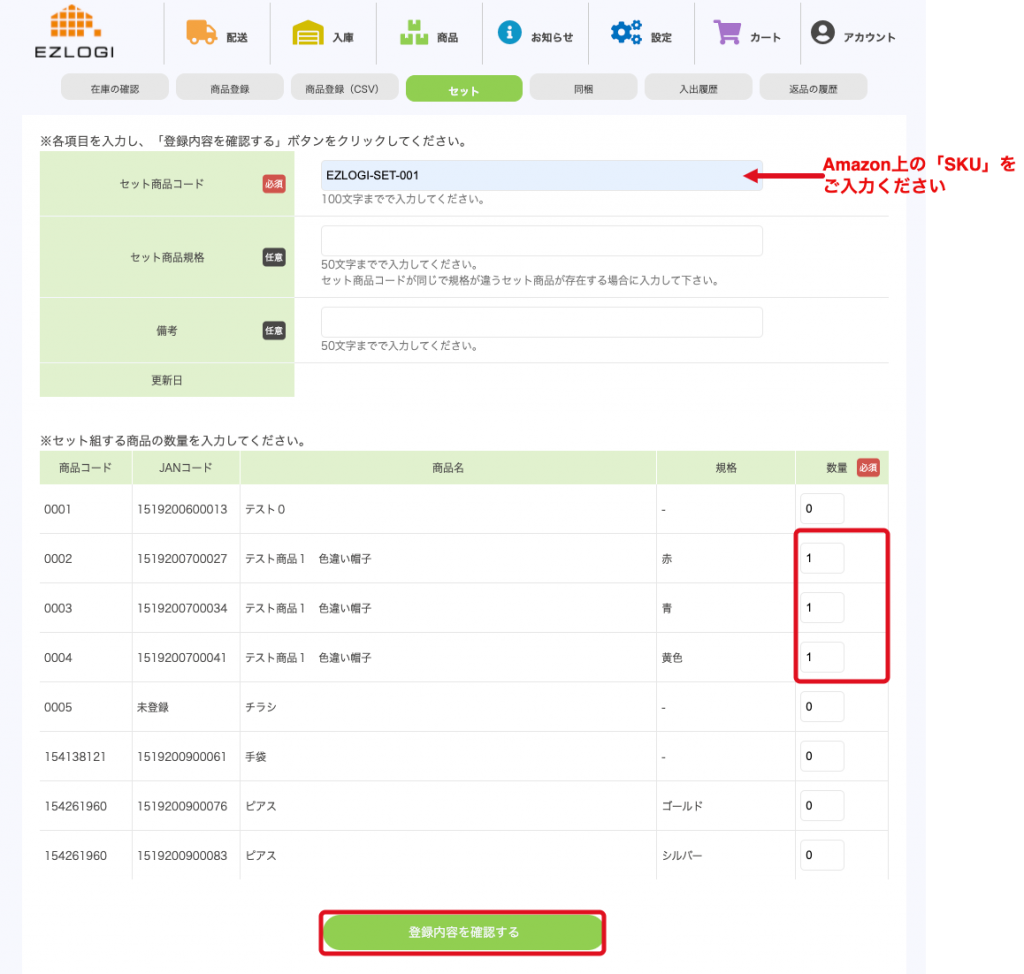Click the delivery truck icon

[x=201, y=33]
